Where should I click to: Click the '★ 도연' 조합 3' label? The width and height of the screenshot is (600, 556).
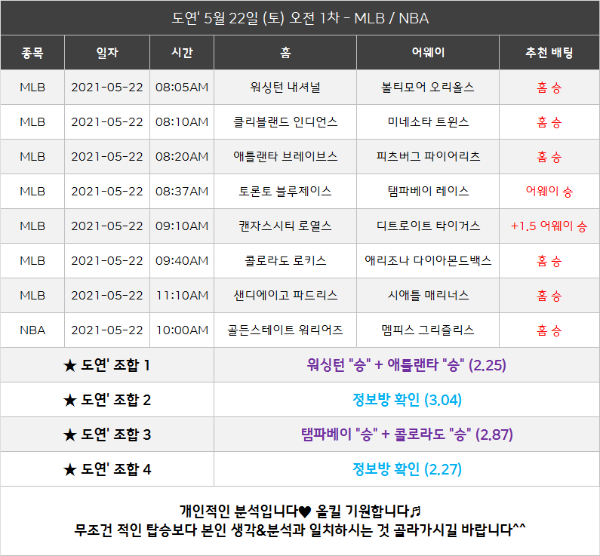point(107,435)
